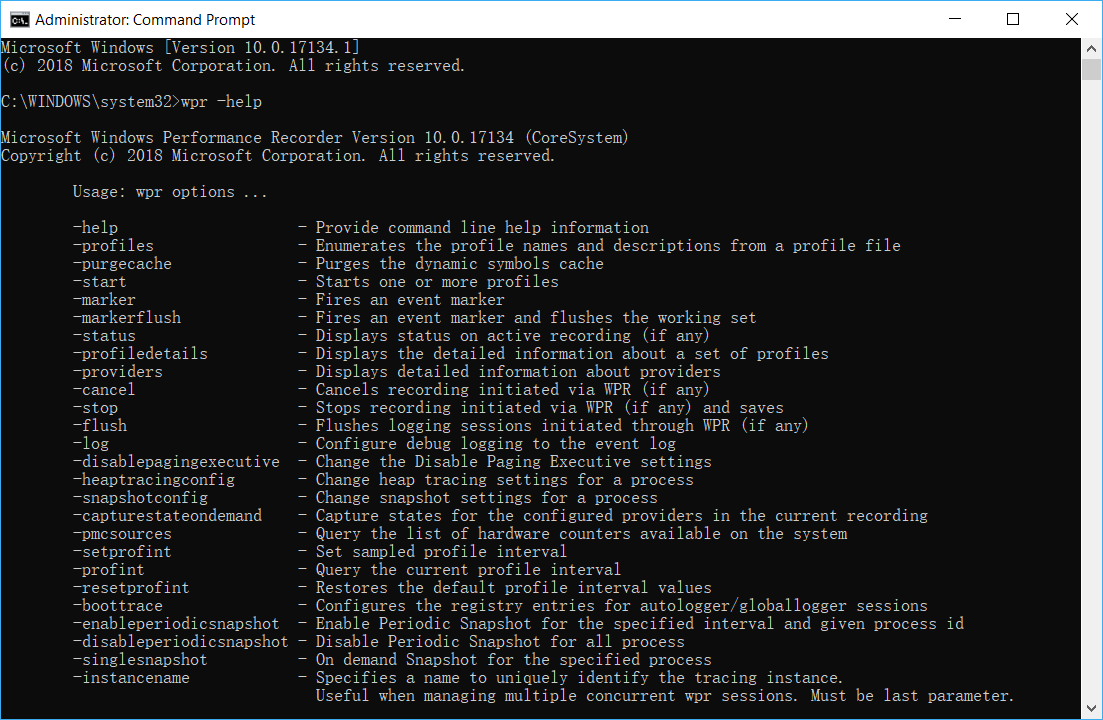Select the '-profiles' option text

(113, 246)
